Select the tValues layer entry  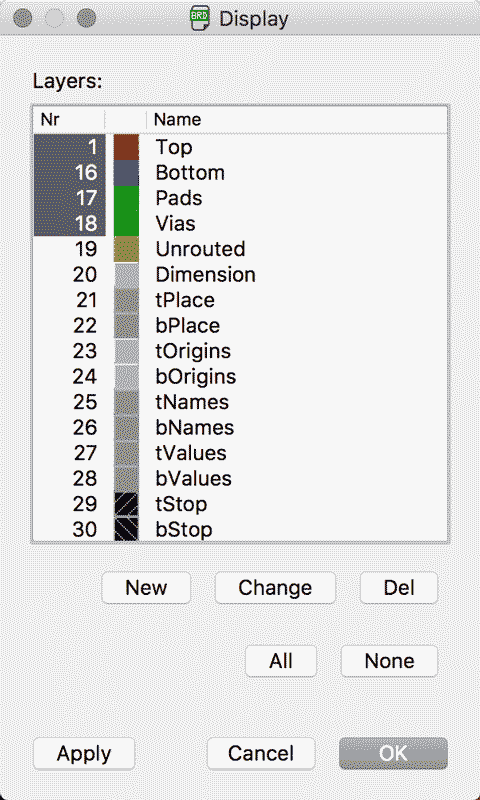pos(240,453)
